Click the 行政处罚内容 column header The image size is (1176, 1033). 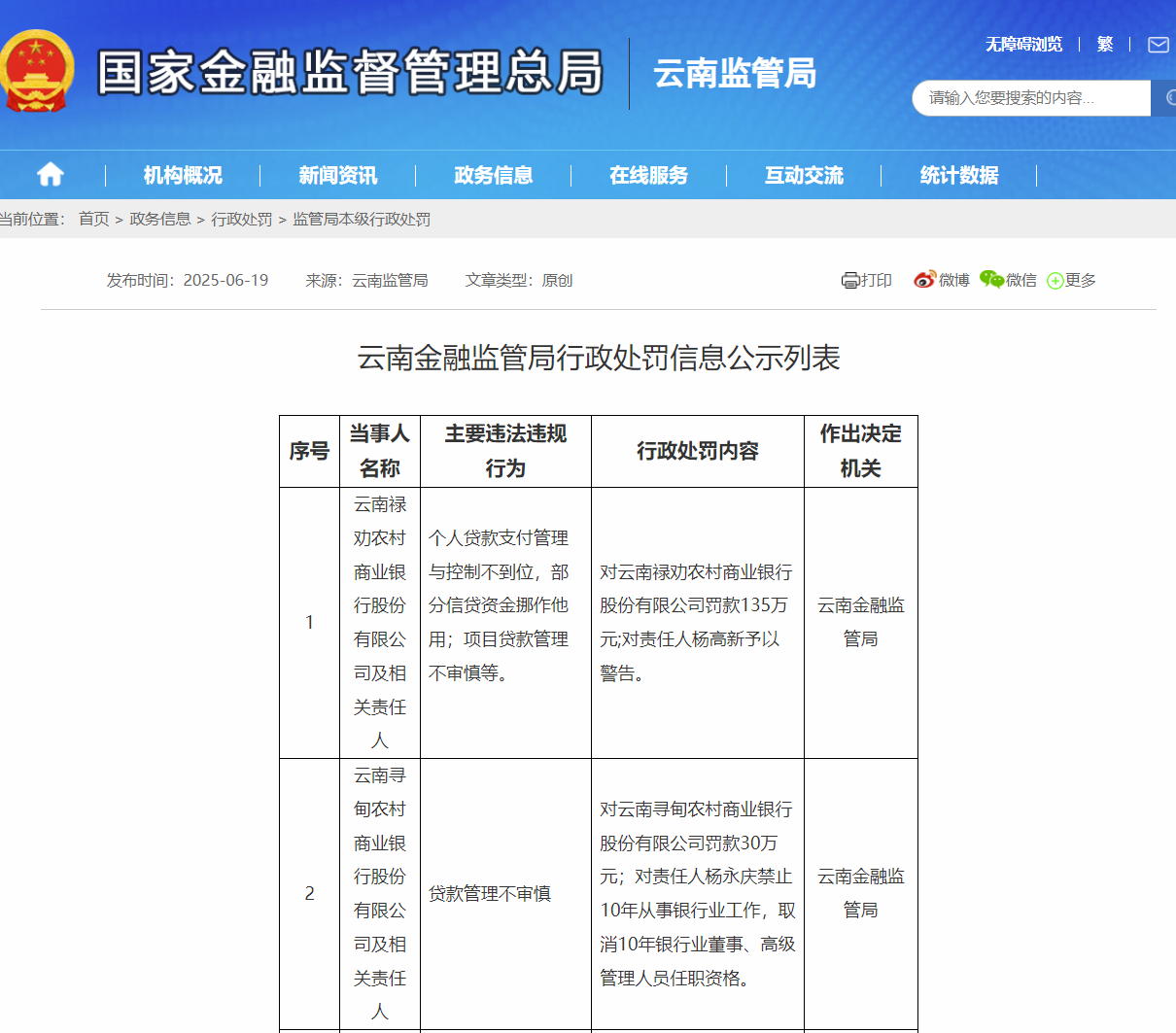click(x=698, y=451)
